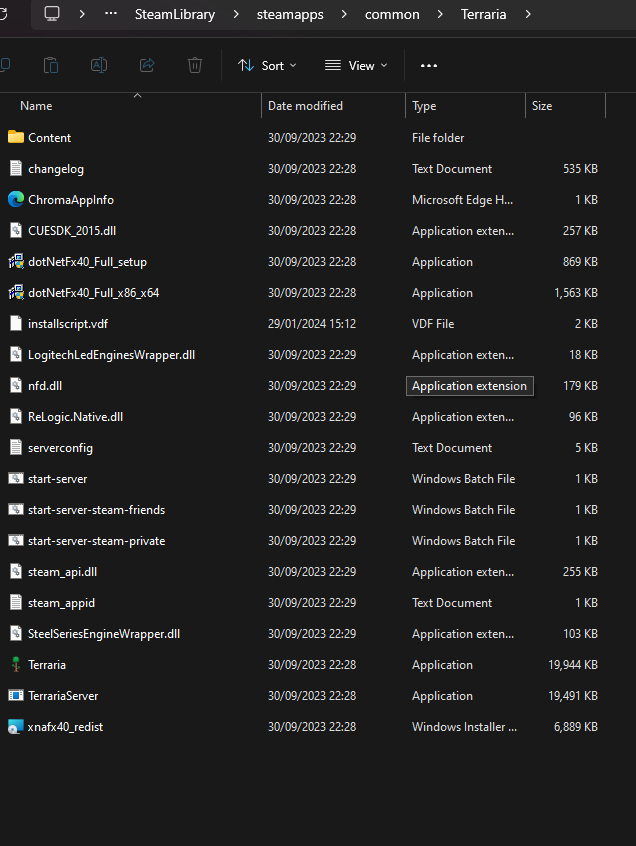
Task: Select the file name installscript.vdf
Action: tap(68, 324)
